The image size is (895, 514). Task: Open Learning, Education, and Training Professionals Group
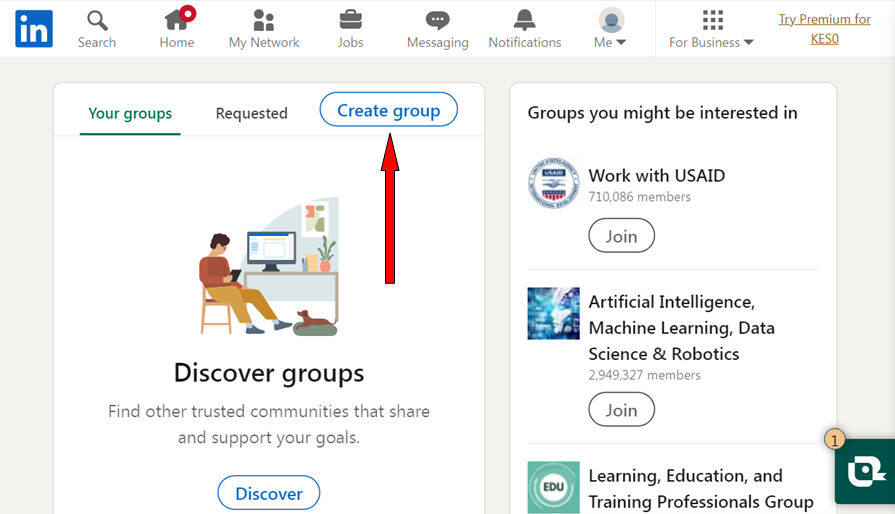[702, 489]
